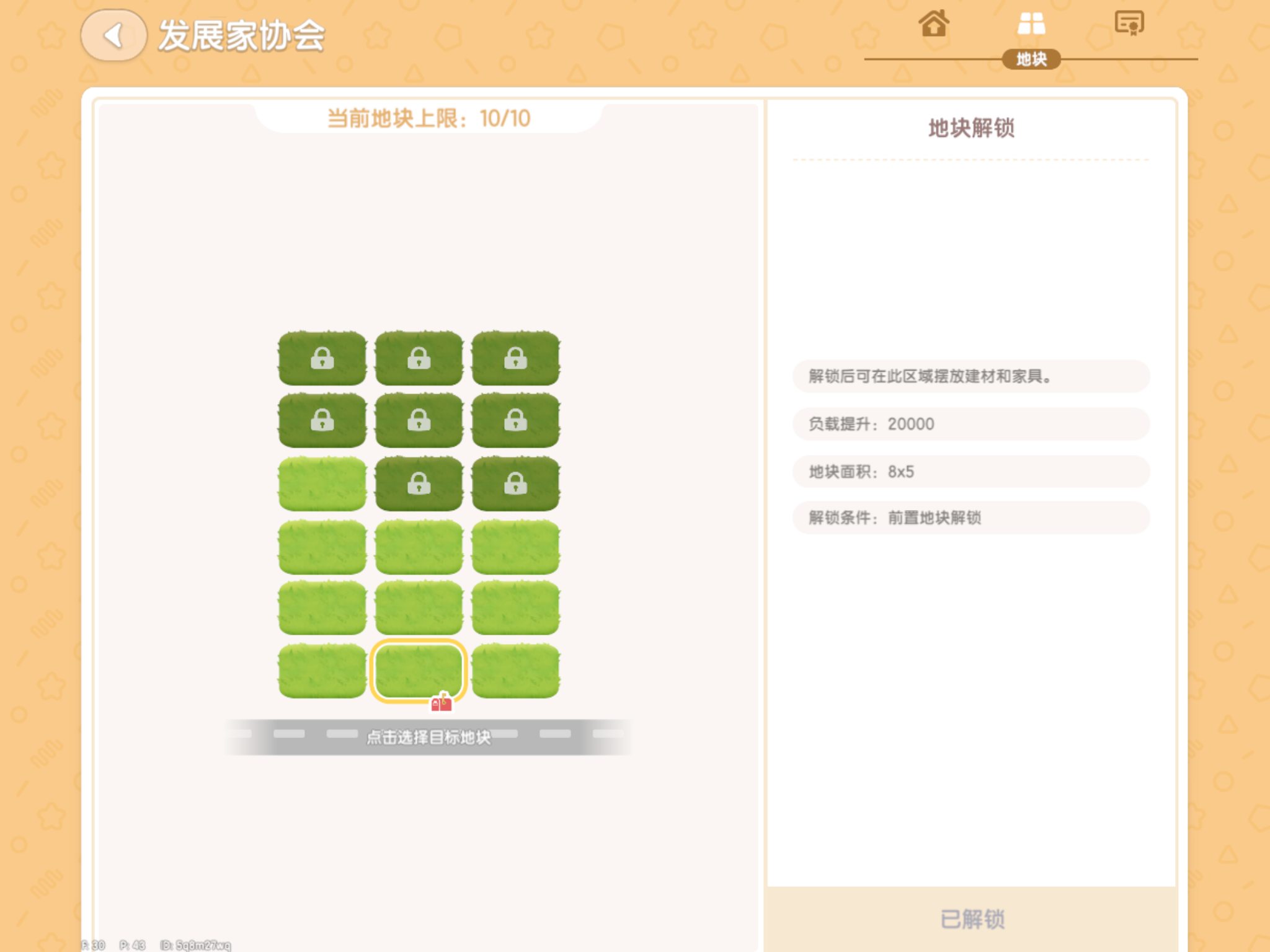Go back with the arrow button
The image size is (1270, 952).
pyautogui.click(x=114, y=35)
